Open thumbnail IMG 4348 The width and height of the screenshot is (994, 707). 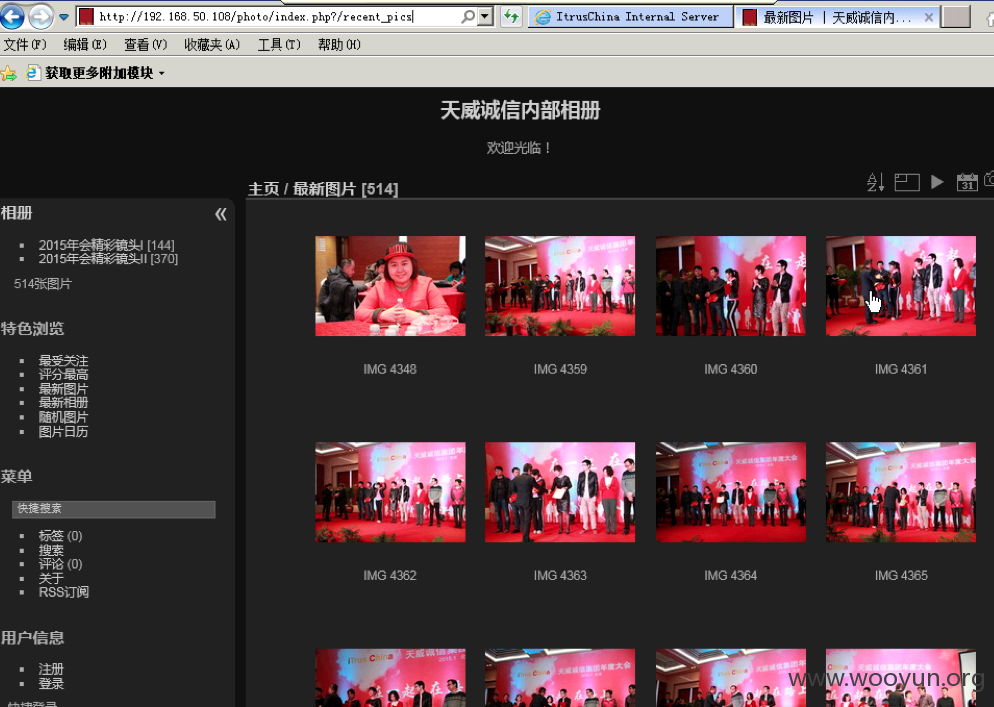tap(390, 286)
